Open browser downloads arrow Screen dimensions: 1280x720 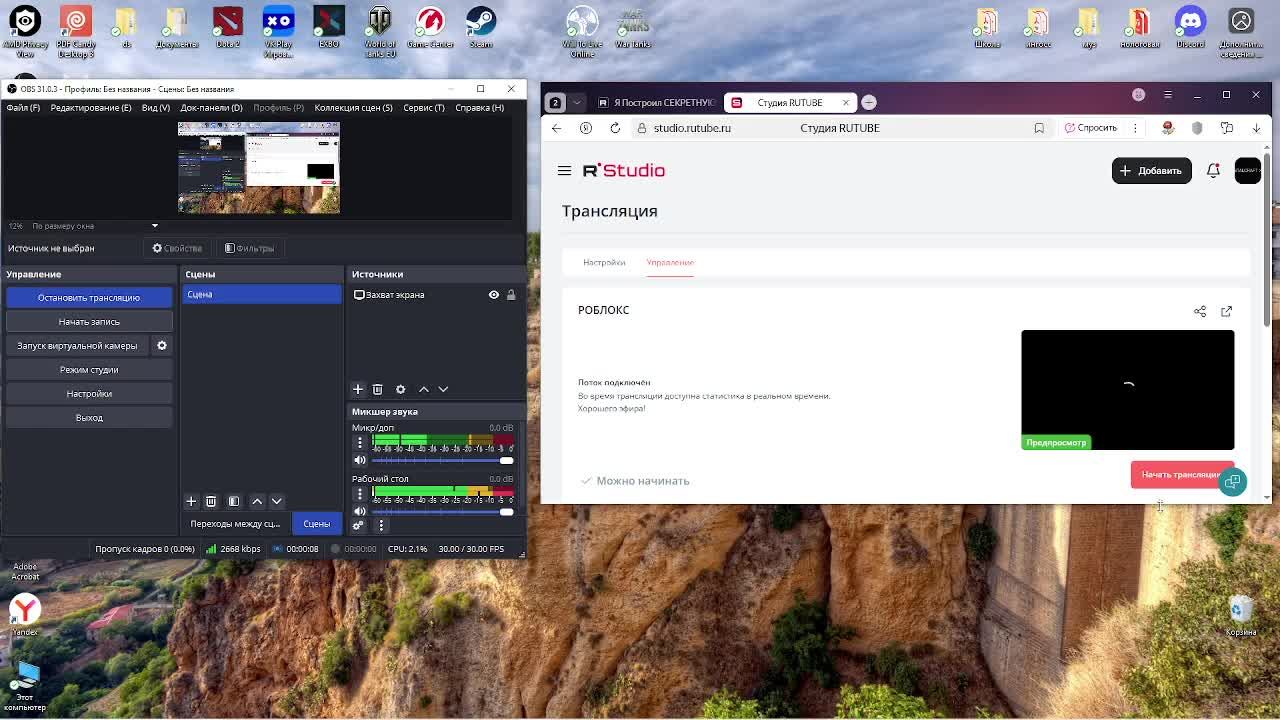[x=1256, y=128]
